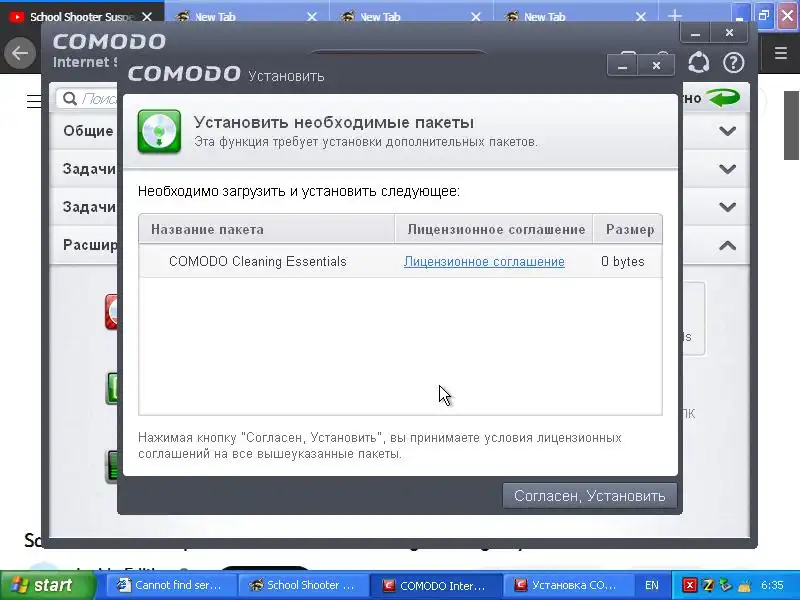
Task: Click the Лицензионное соглашение column header
Action: [494, 230]
